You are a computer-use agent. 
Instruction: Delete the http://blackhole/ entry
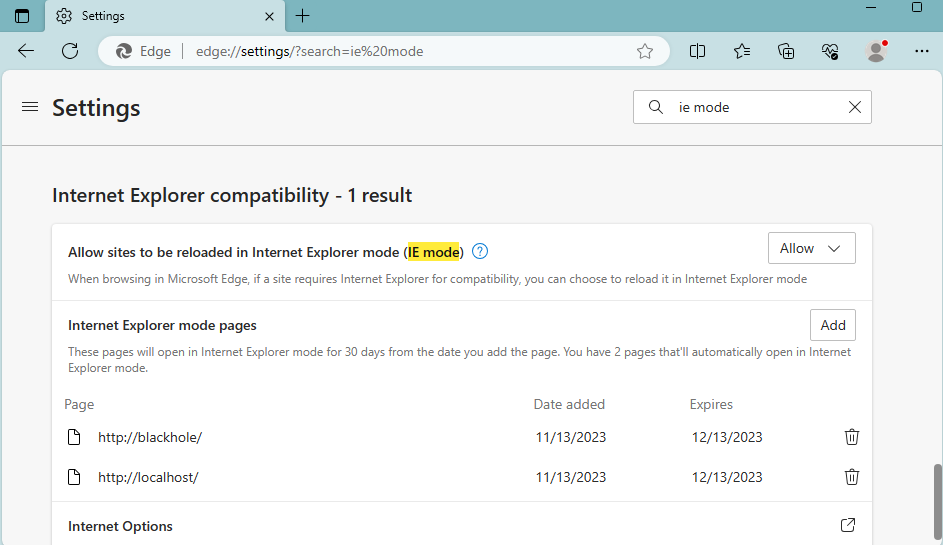click(x=852, y=437)
